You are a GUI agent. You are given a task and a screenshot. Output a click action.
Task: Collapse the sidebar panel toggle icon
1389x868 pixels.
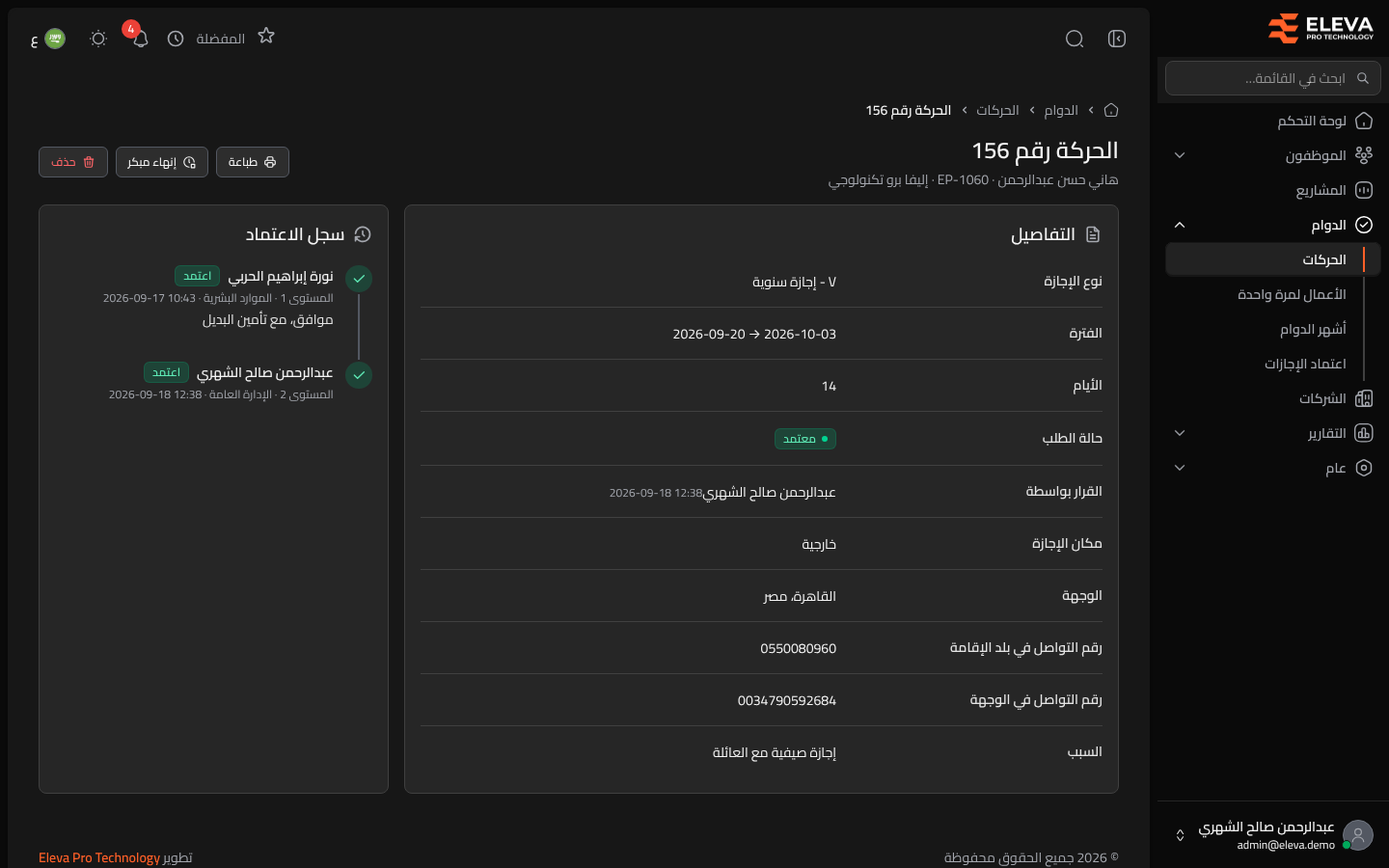point(1117,39)
